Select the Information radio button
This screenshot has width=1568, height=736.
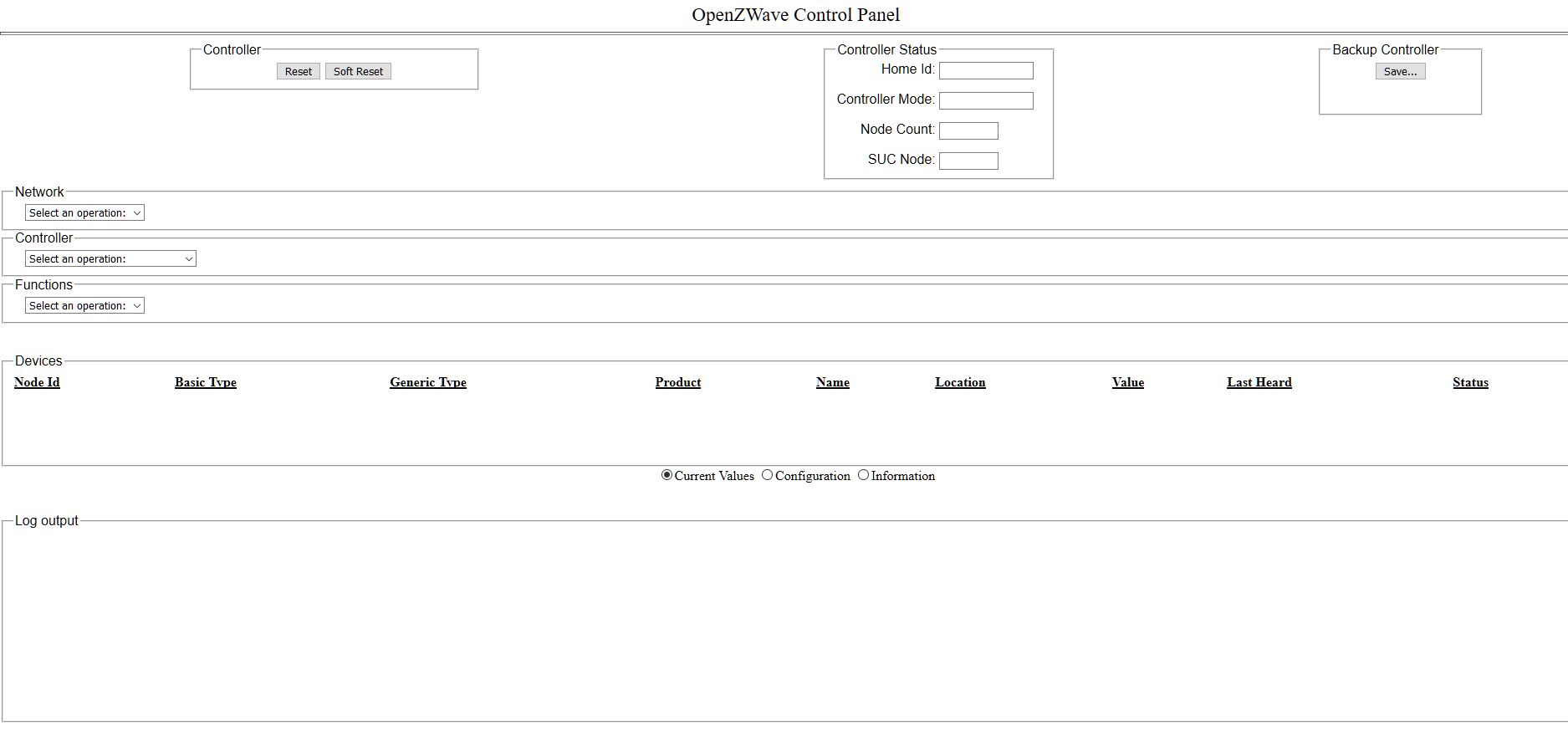(863, 475)
